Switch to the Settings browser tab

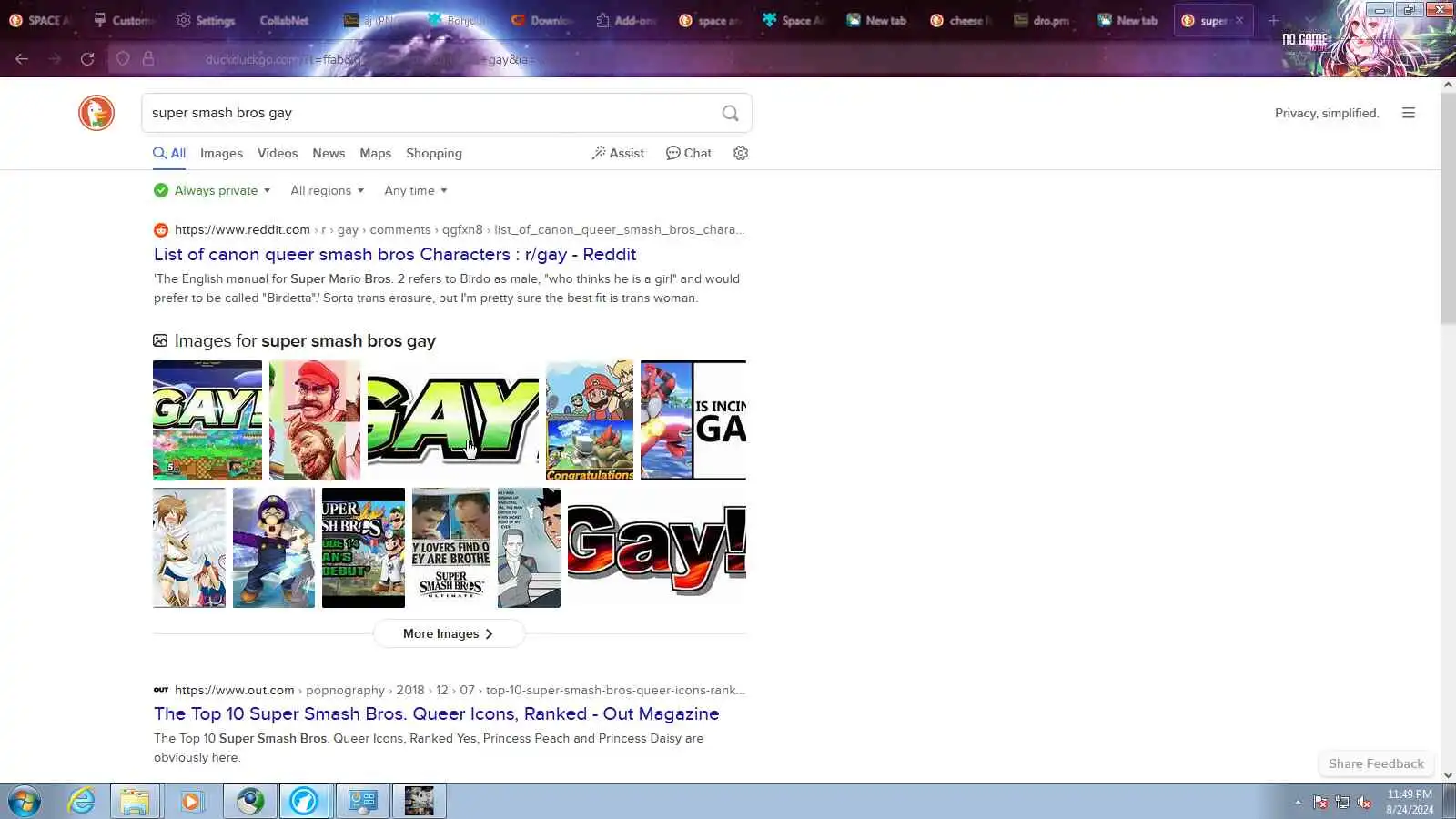coord(207,20)
